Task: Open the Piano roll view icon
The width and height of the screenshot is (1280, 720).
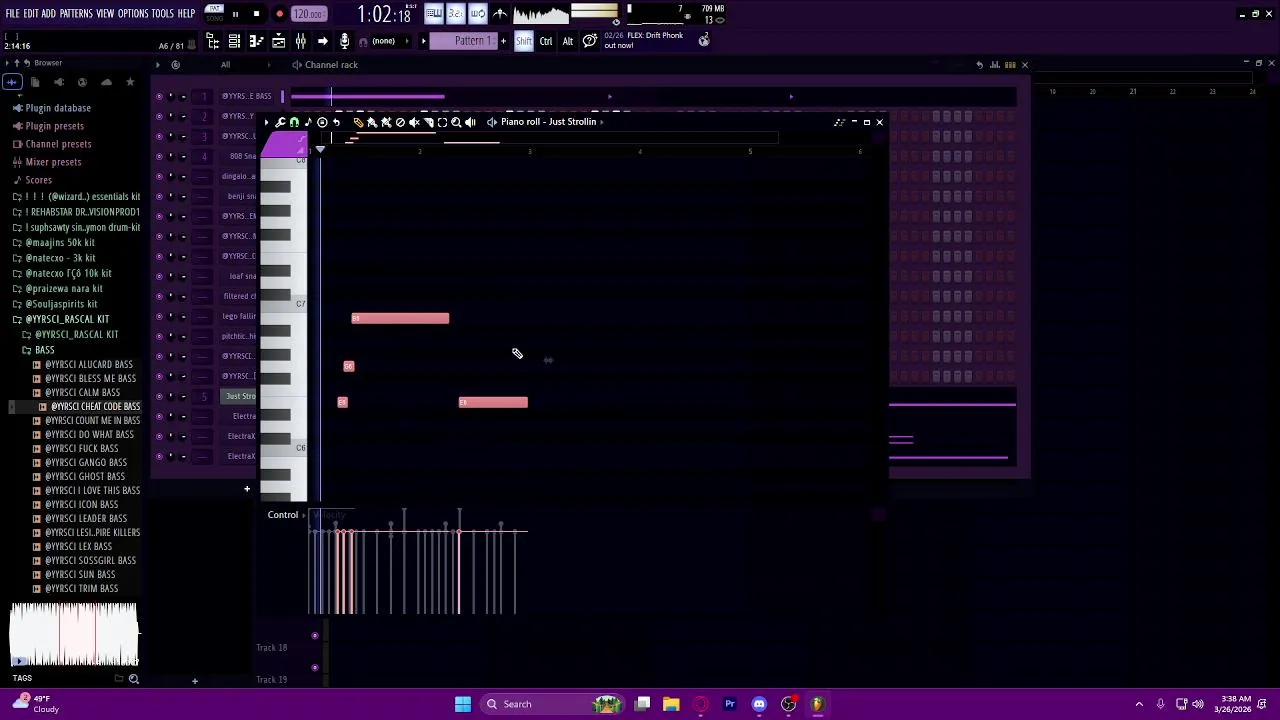Action: (x=257, y=41)
